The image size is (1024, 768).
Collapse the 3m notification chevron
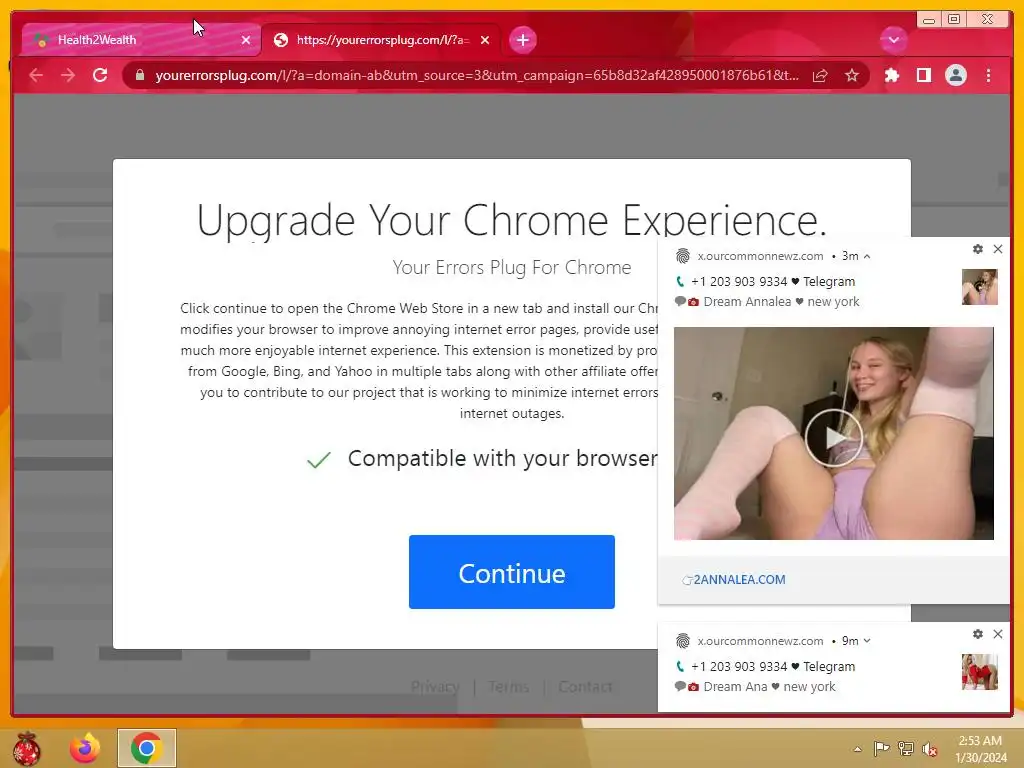(x=867, y=257)
